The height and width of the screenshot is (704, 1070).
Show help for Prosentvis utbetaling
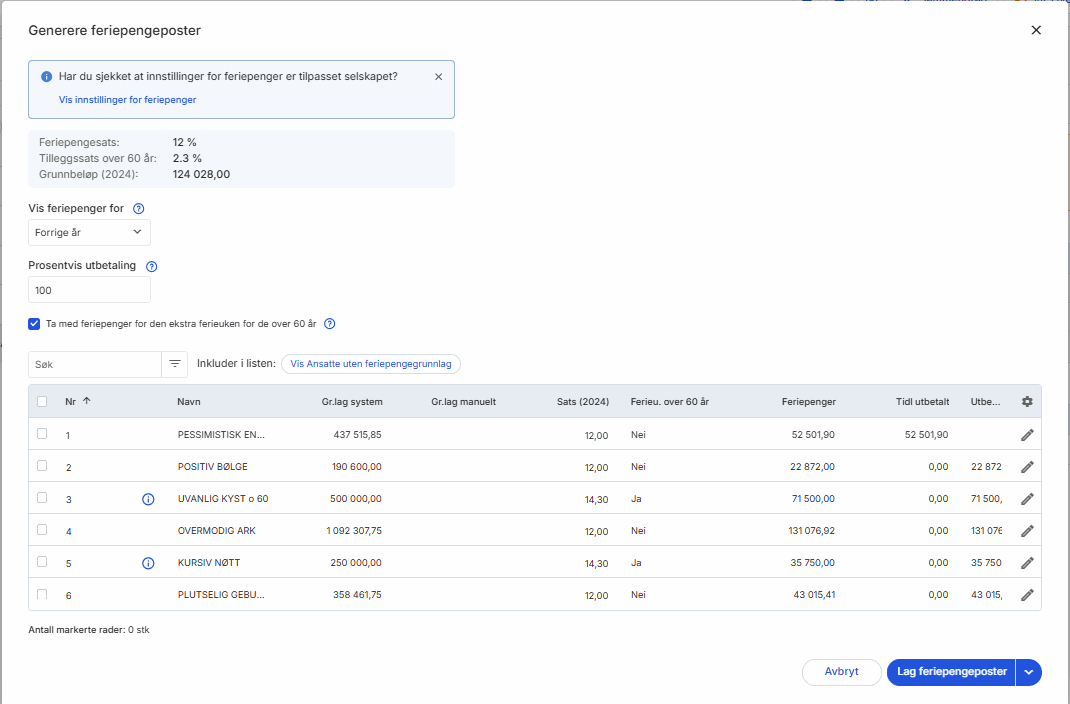pos(152,267)
